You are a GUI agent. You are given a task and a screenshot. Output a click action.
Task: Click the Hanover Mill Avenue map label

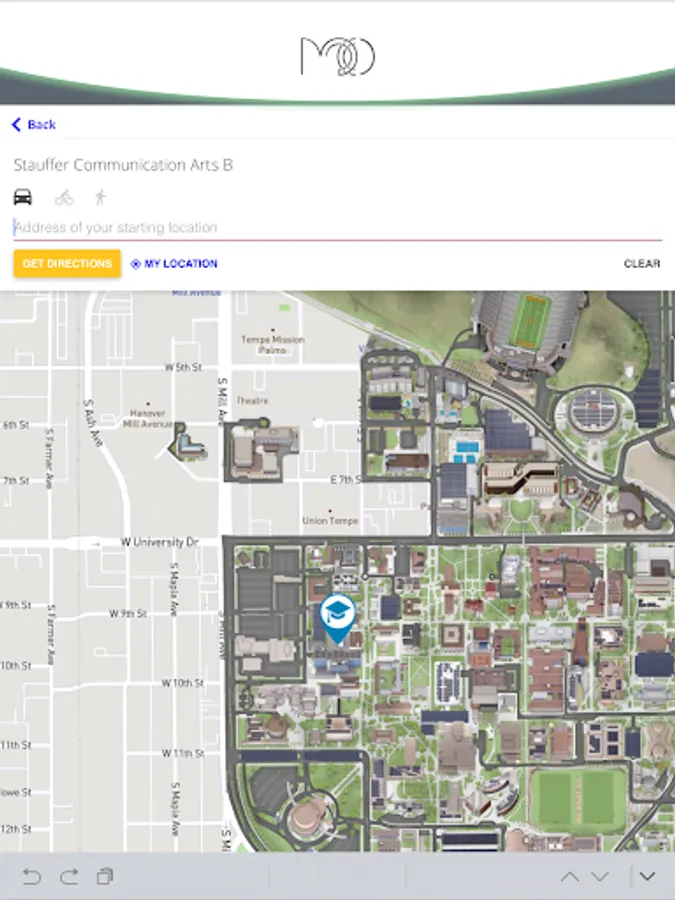[148, 418]
